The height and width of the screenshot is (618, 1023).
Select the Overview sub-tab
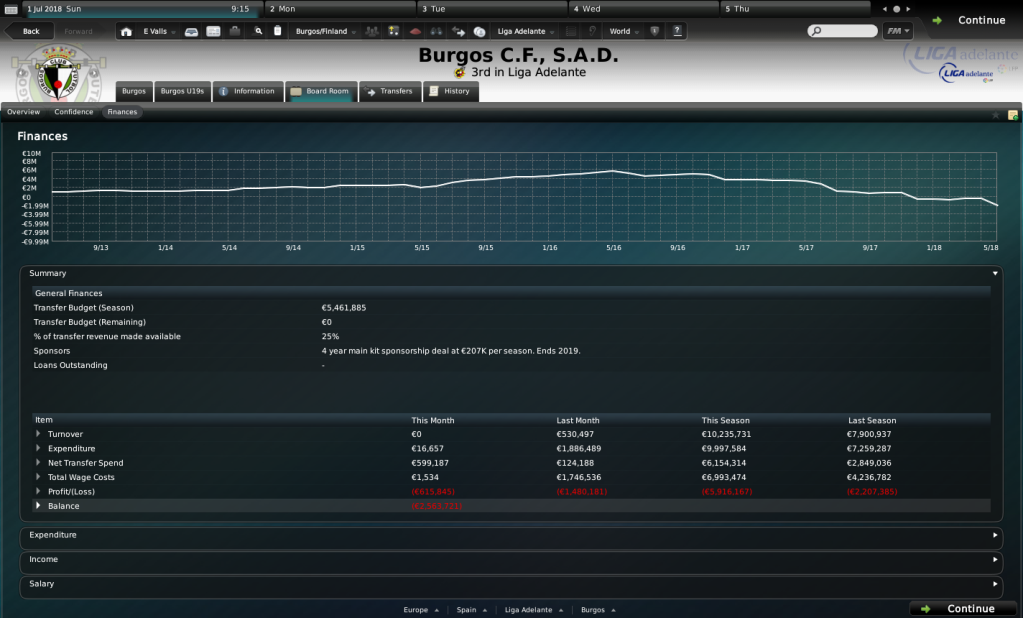[x=23, y=112]
